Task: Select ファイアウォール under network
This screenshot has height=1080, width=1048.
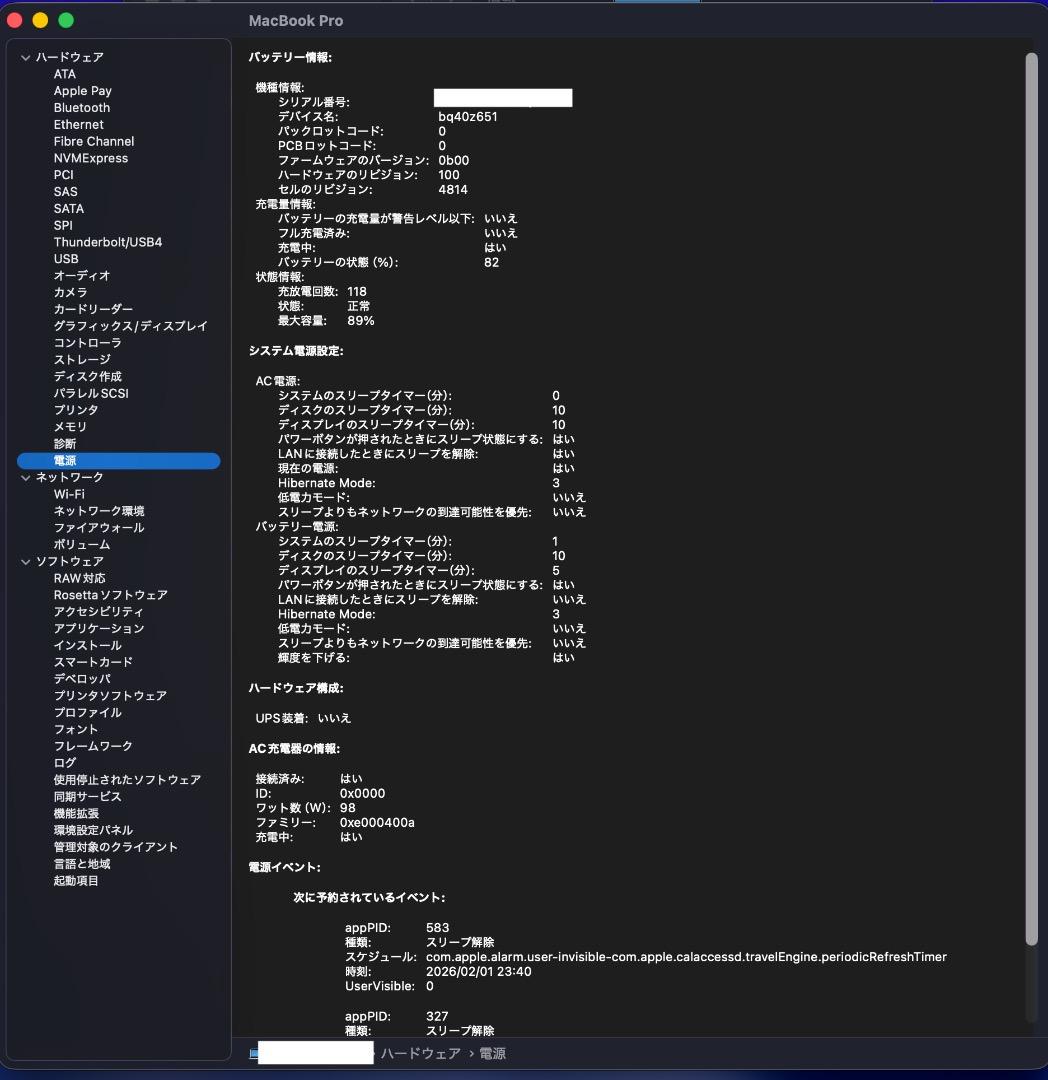Action: click(99, 528)
